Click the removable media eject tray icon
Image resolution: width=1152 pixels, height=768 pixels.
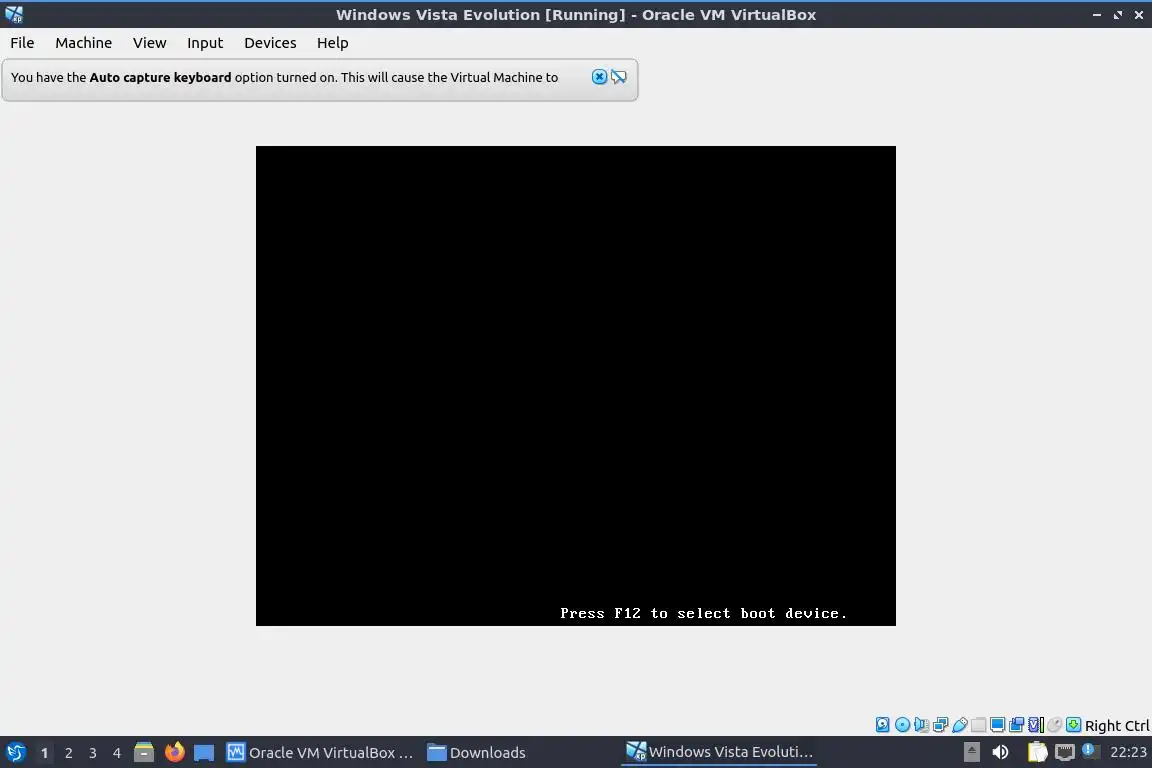[x=971, y=752]
